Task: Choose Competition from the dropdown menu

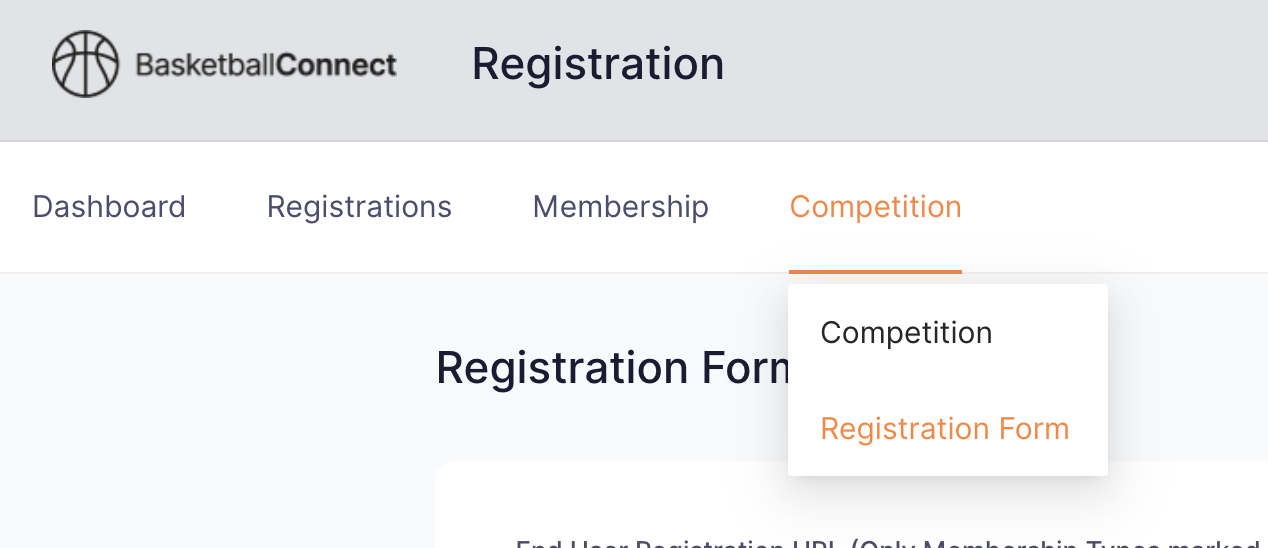Action: point(906,333)
